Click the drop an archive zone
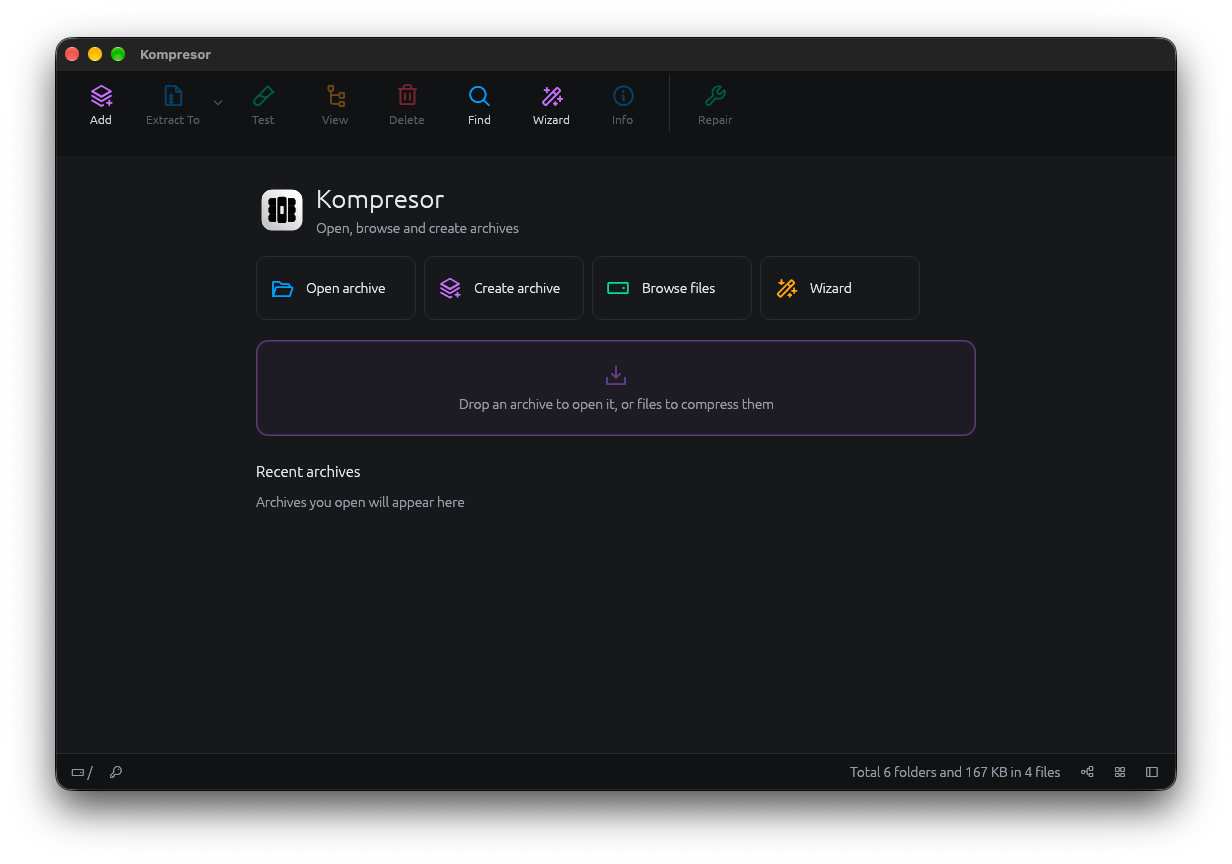This screenshot has width=1232, height=864. coord(616,388)
